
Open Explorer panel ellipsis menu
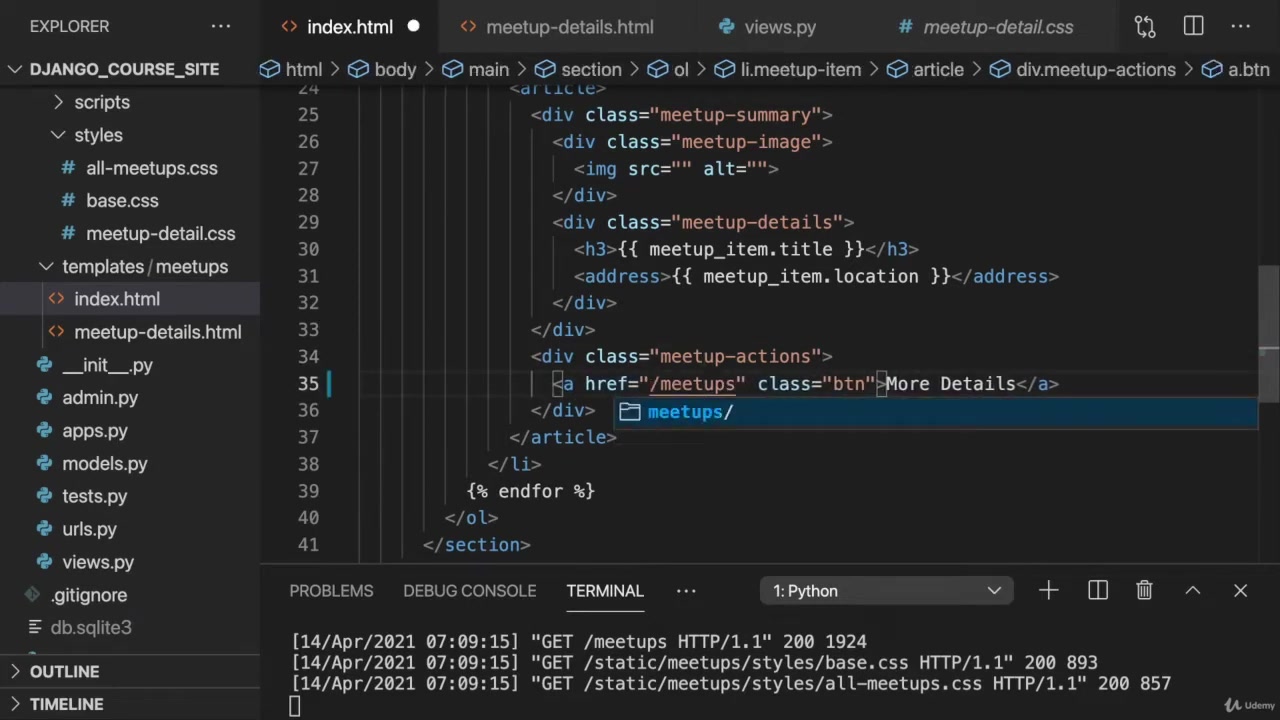(221, 27)
